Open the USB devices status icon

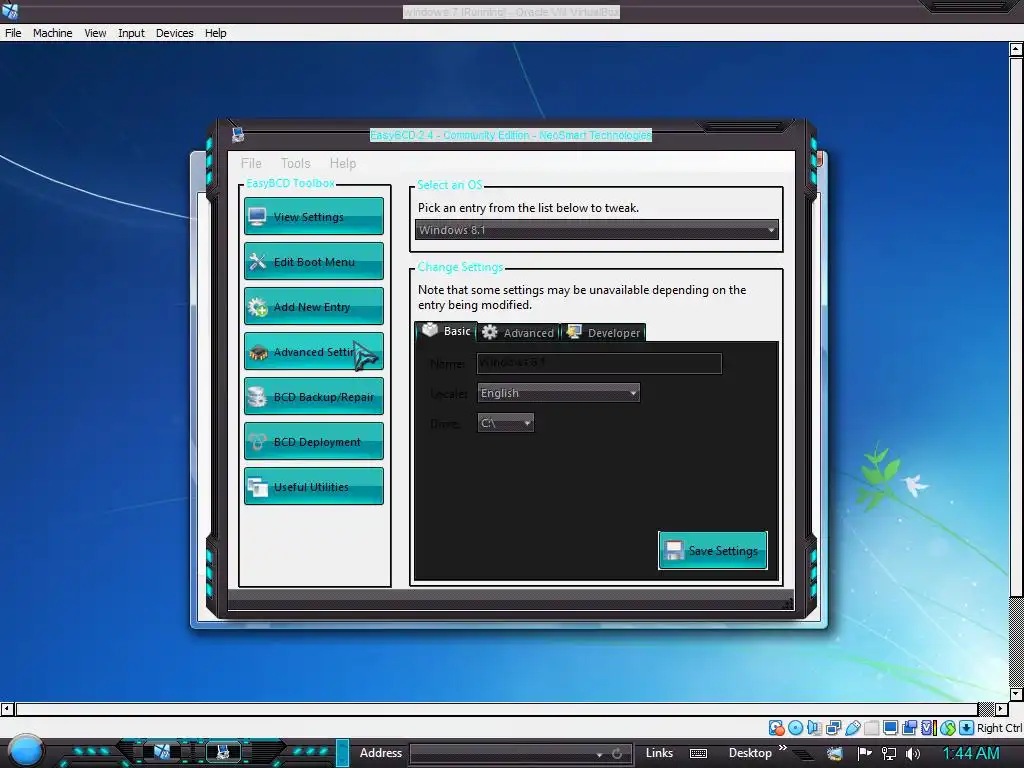coord(853,728)
